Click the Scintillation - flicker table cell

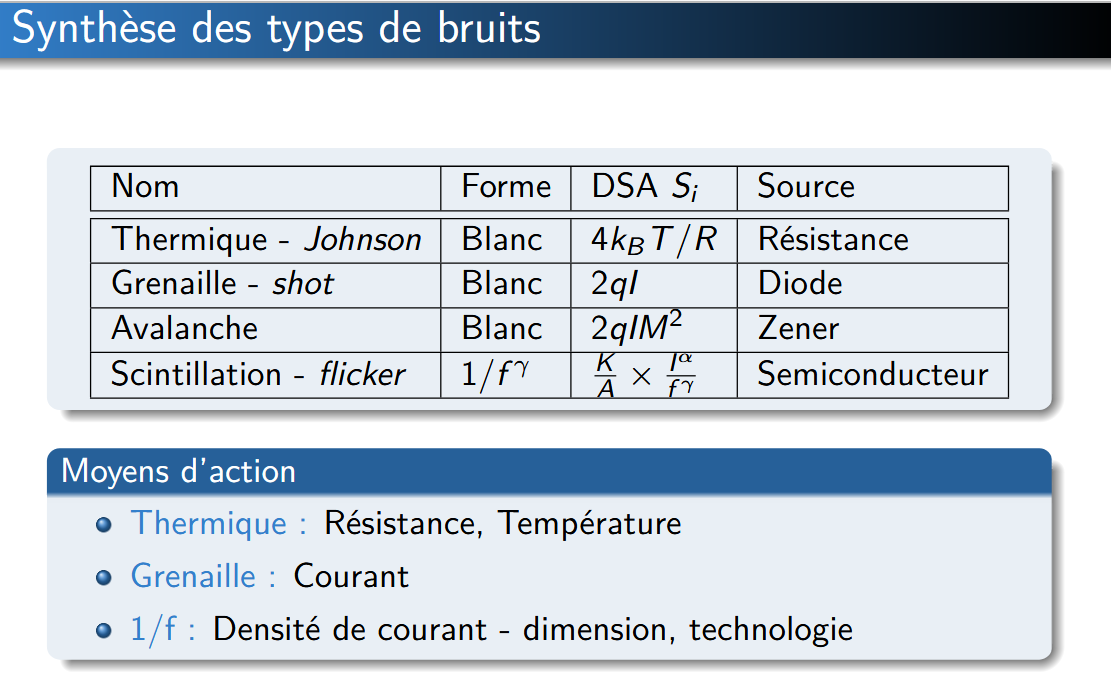(258, 375)
